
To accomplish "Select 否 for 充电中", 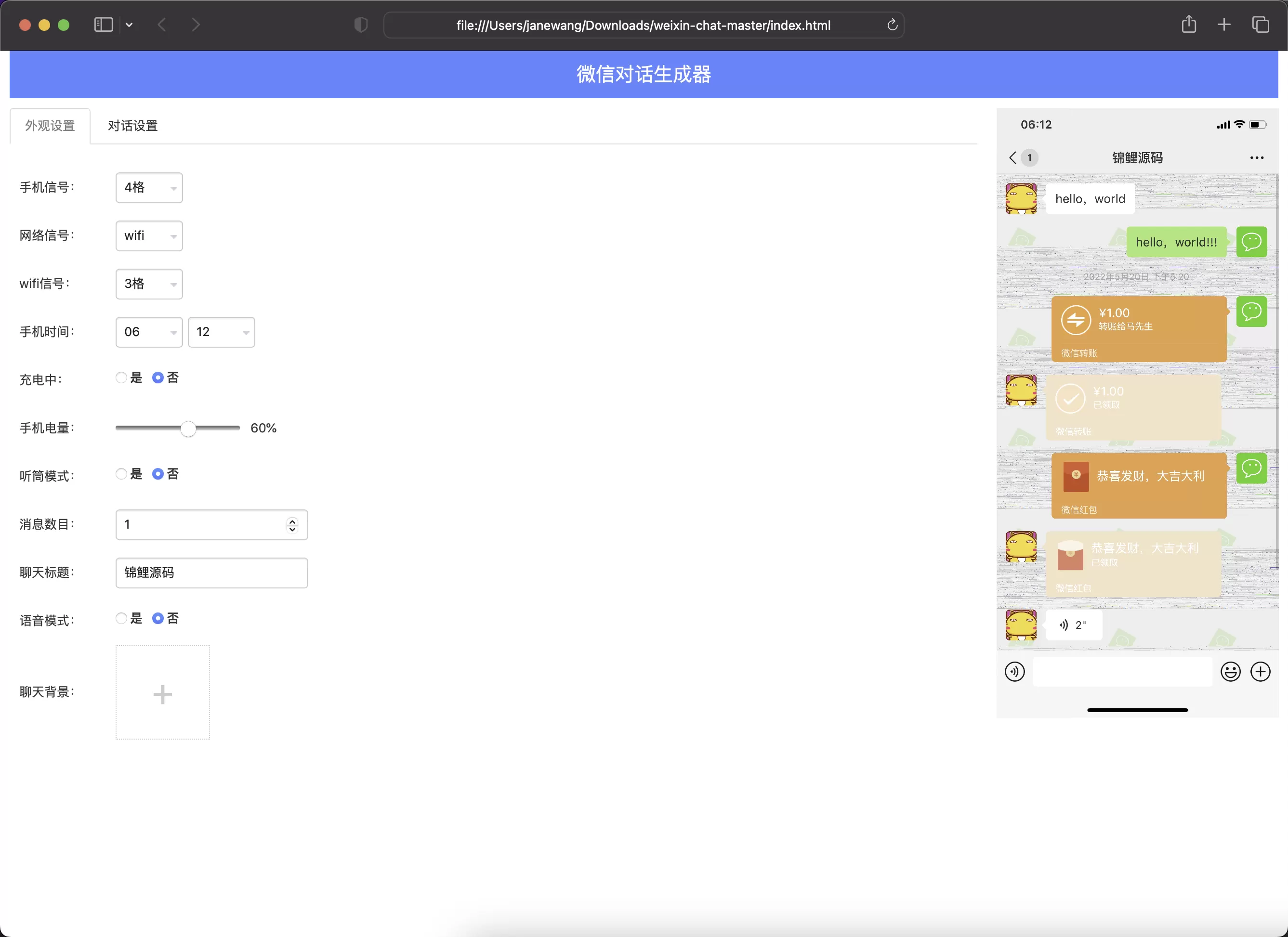I will [x=158, y=377].
